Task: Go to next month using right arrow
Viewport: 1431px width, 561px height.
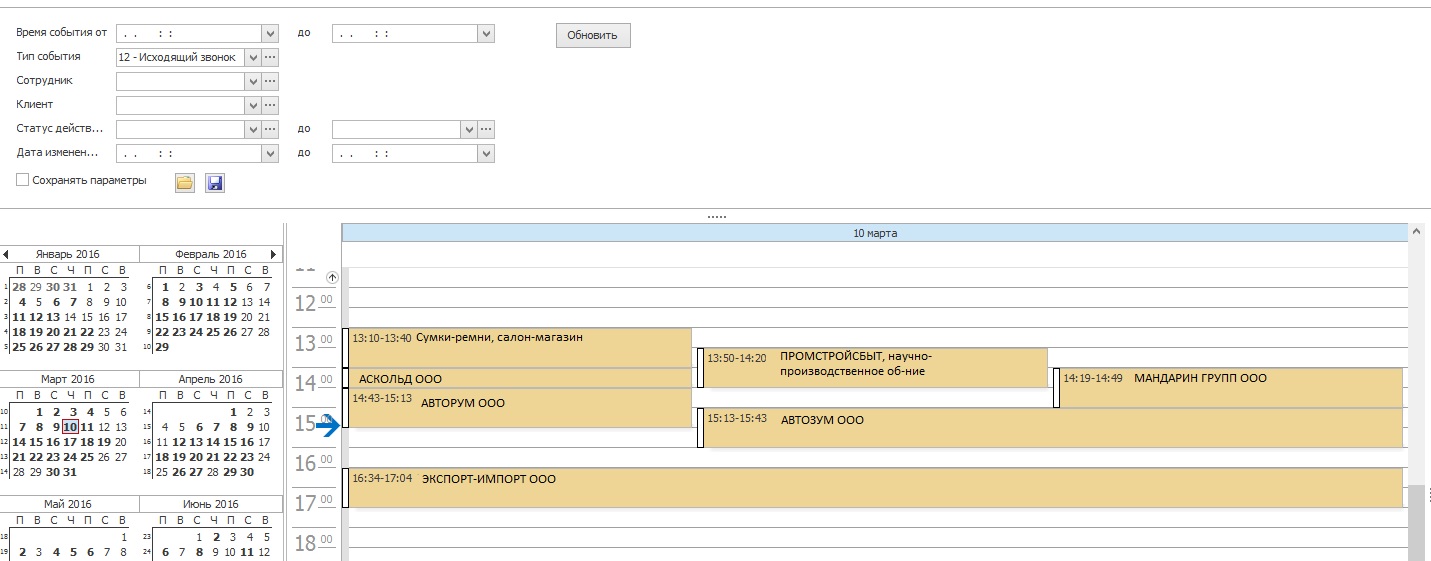Action: coord(274,254)
